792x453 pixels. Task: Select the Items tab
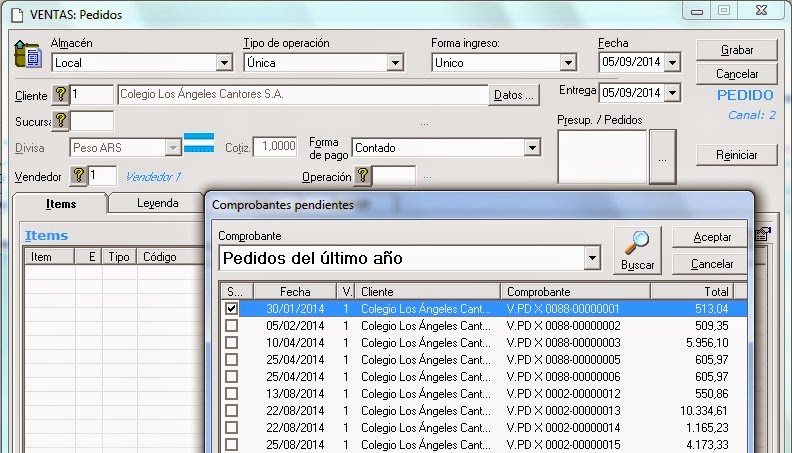pyautogui.click(x=61, y=204)
